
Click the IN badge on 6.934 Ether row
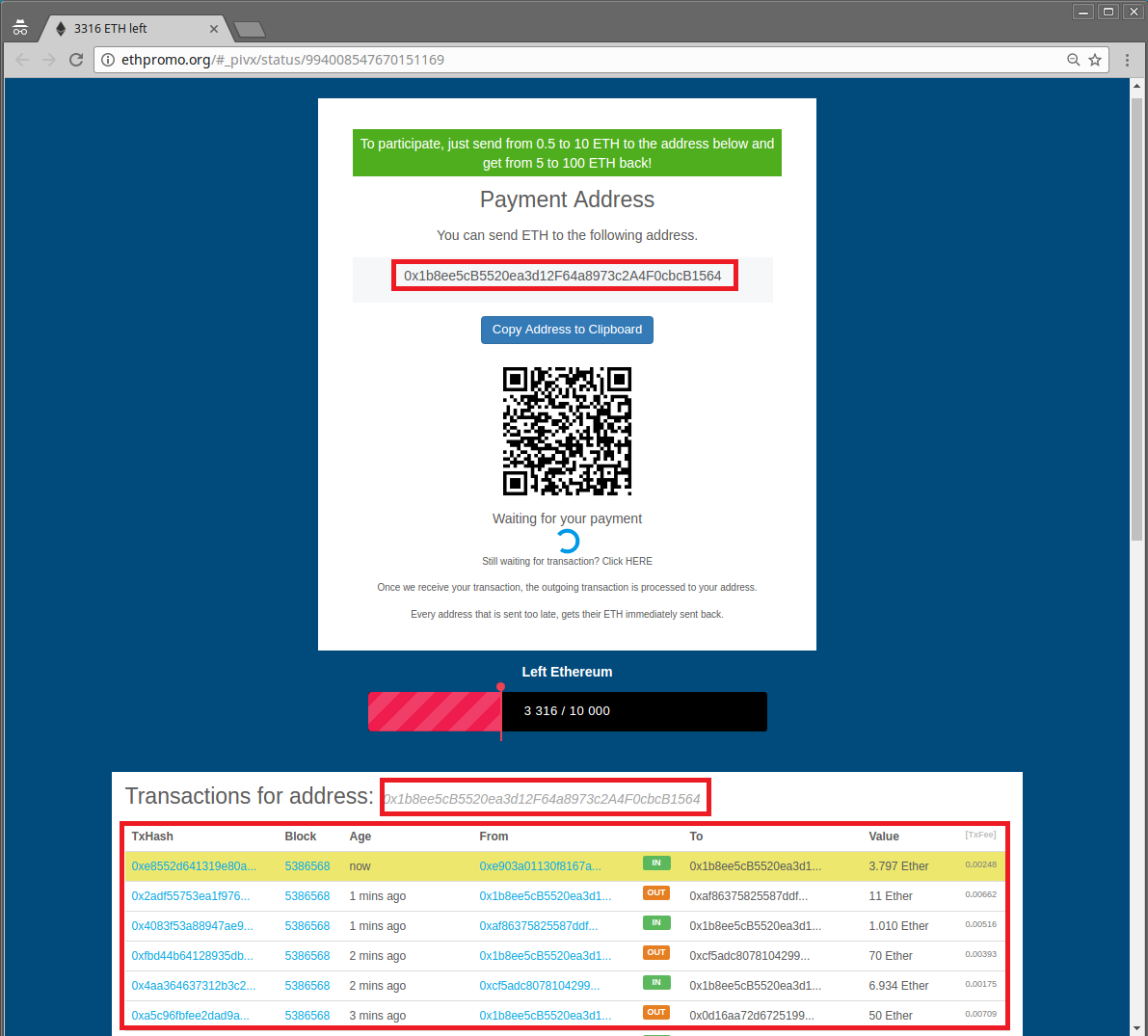click(x=656, y=983)
